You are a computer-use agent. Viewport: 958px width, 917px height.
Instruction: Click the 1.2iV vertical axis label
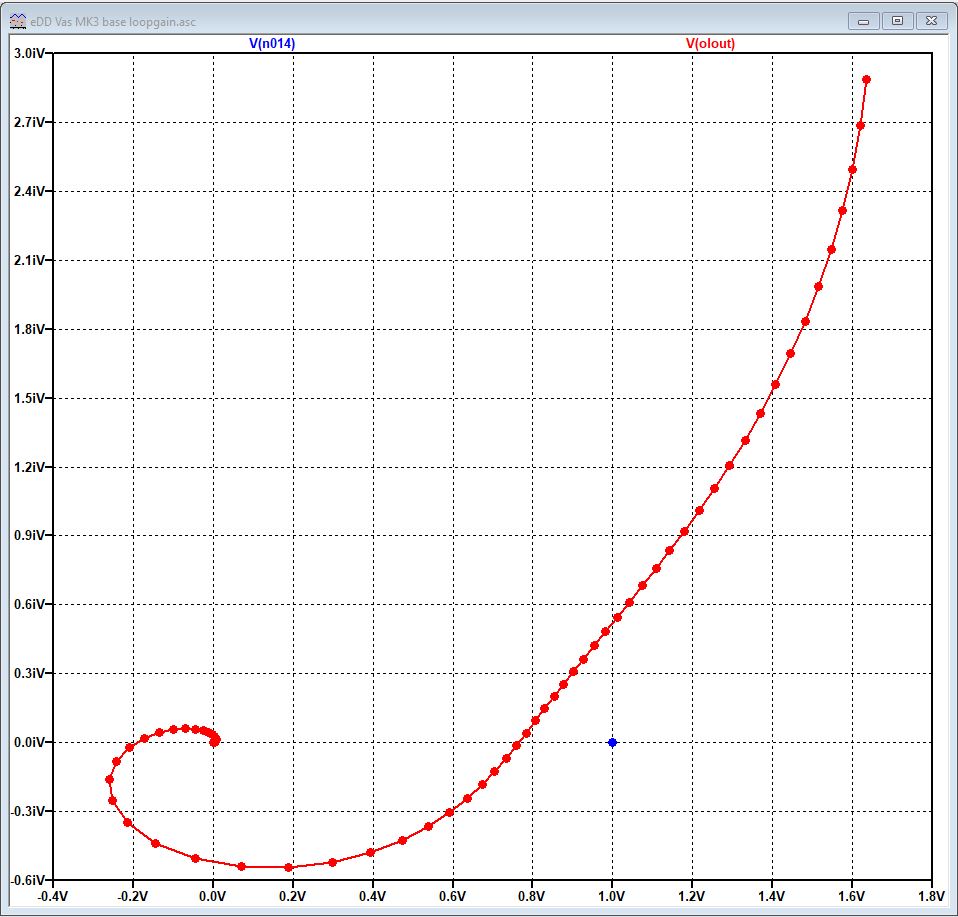coord(29,467)
